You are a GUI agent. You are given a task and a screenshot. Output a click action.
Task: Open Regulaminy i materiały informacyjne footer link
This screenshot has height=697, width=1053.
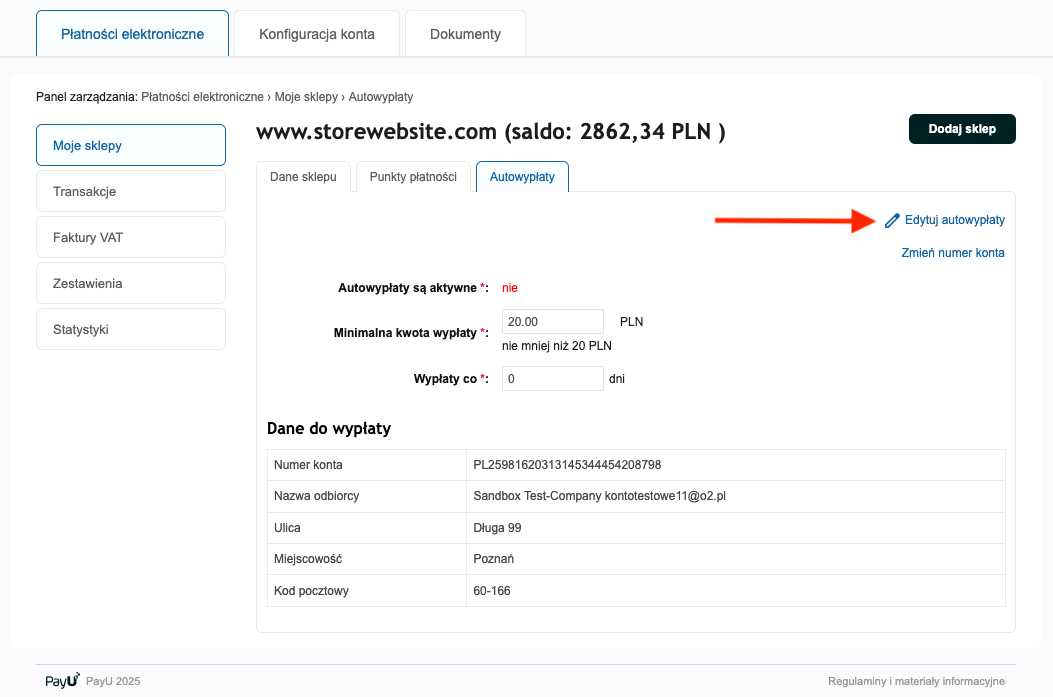tap(915, 681)
